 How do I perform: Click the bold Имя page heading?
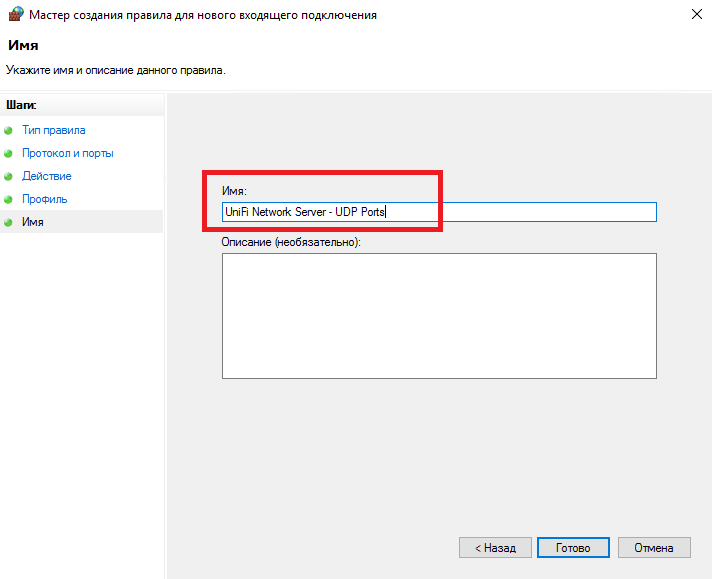pyautogui.click(x=23, y=45)
